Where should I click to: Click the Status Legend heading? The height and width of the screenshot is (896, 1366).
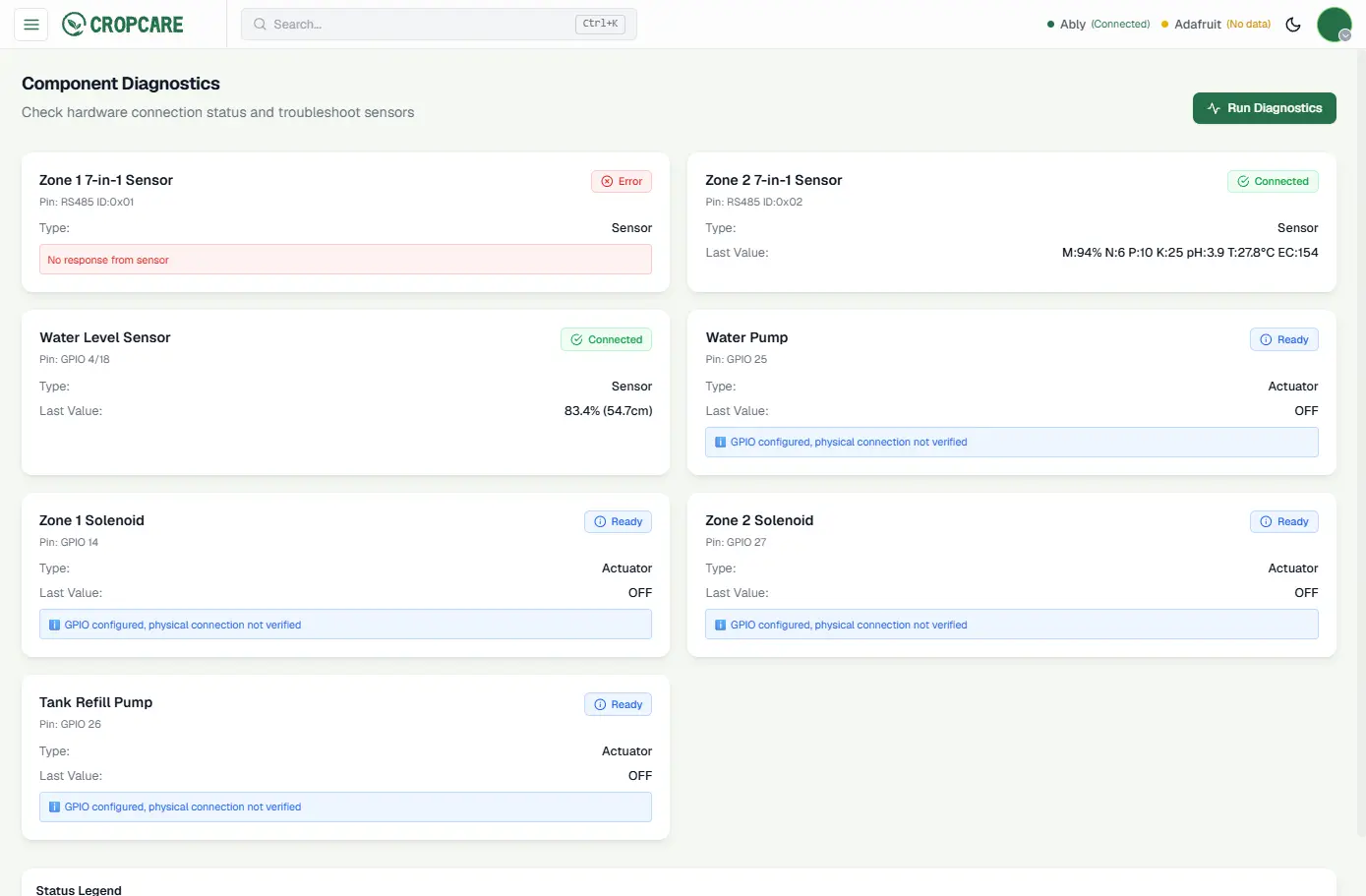pyautogui.click(x=79, y=890)
